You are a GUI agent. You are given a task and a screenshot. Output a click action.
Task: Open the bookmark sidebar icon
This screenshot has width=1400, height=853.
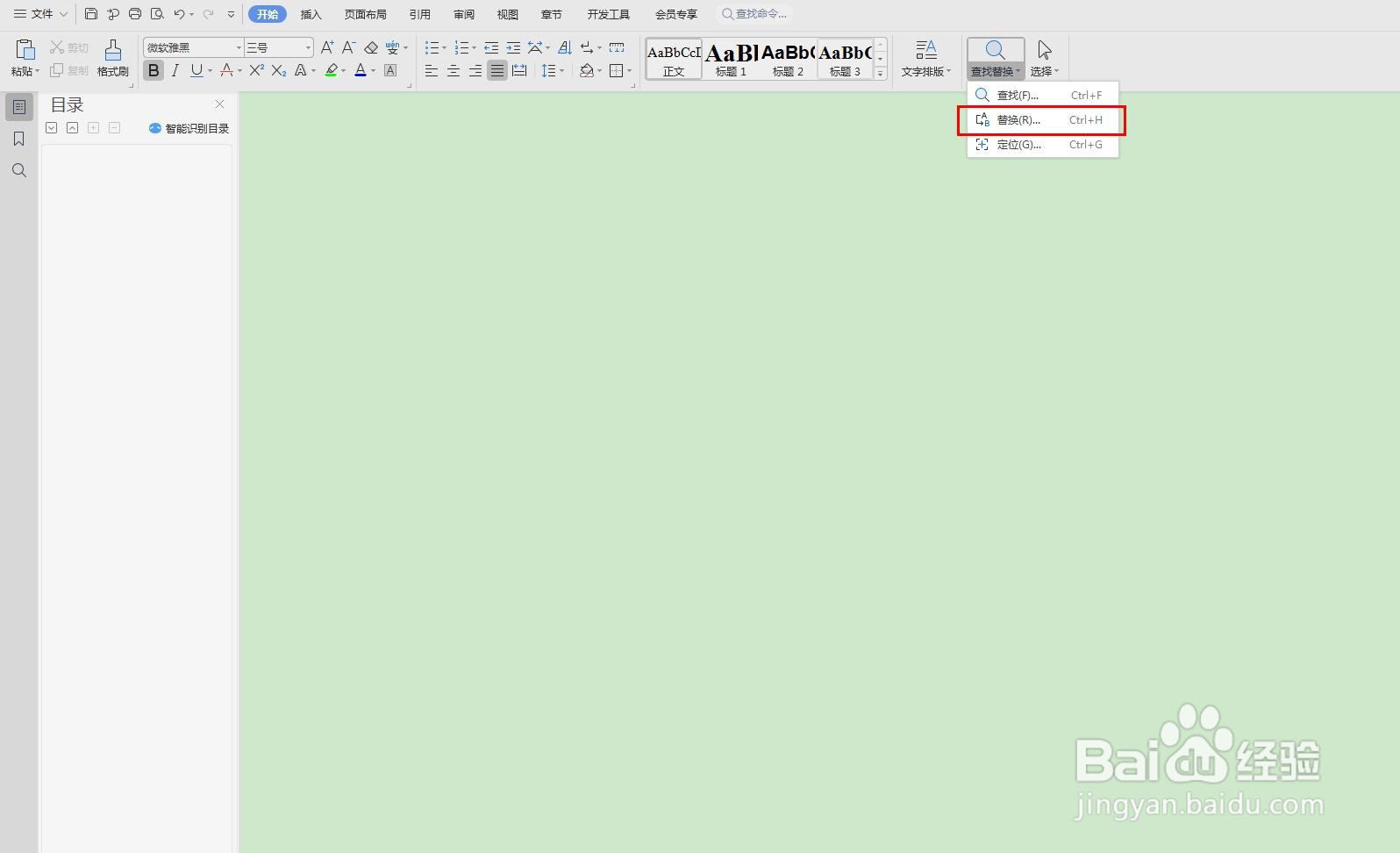click(x=19, y=139)
